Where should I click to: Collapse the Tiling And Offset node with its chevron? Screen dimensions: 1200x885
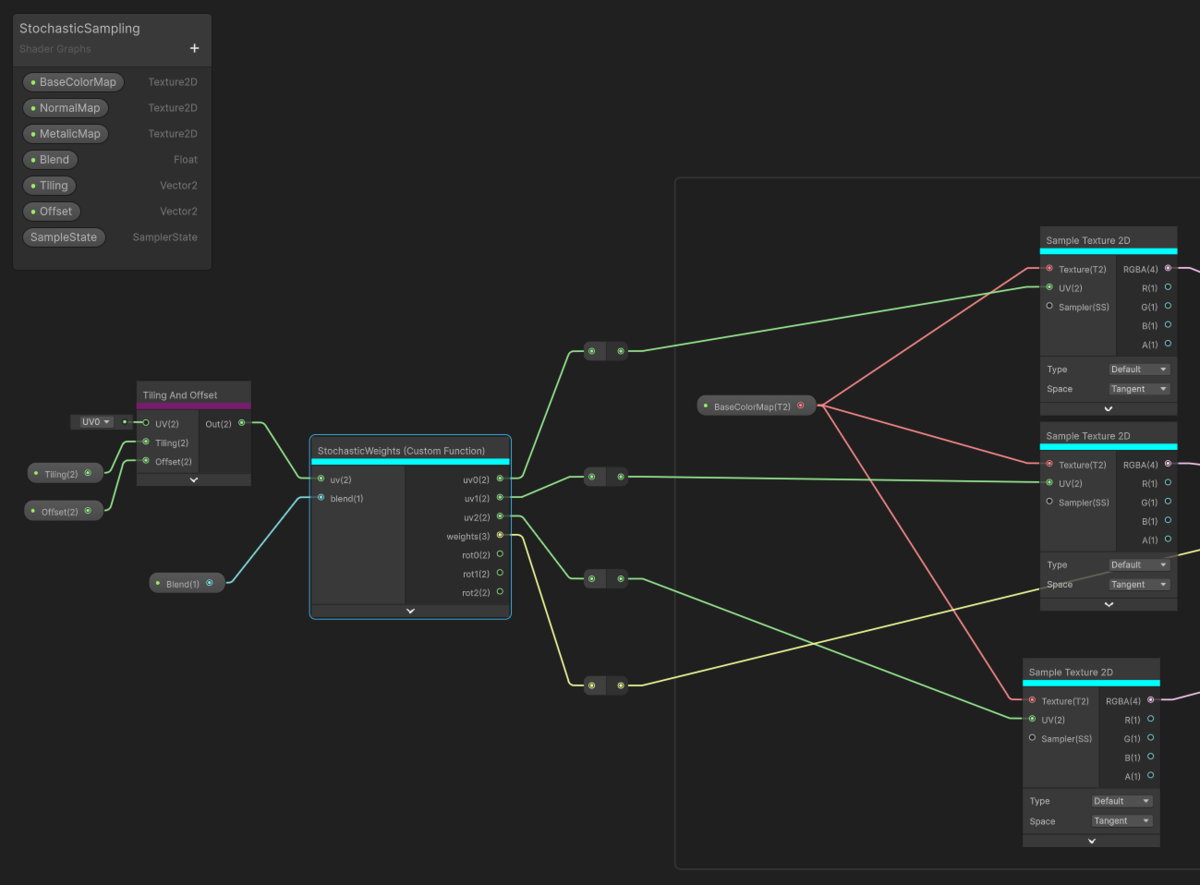click(194, 480)
